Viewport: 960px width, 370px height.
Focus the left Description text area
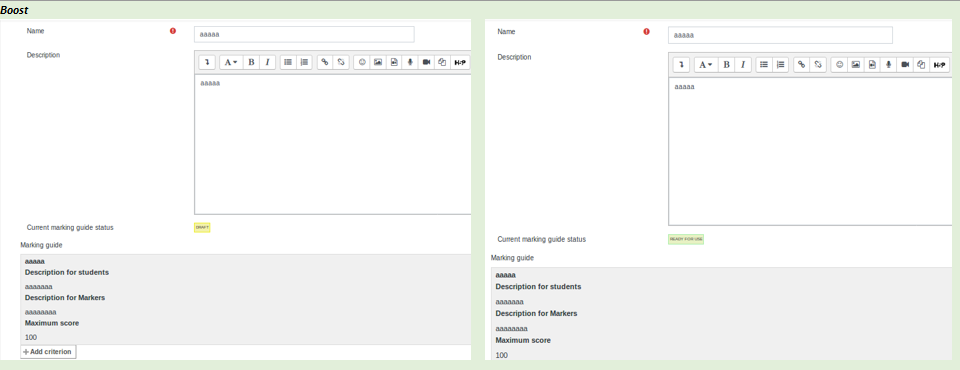pyautogui.click(x=332, y=144)
